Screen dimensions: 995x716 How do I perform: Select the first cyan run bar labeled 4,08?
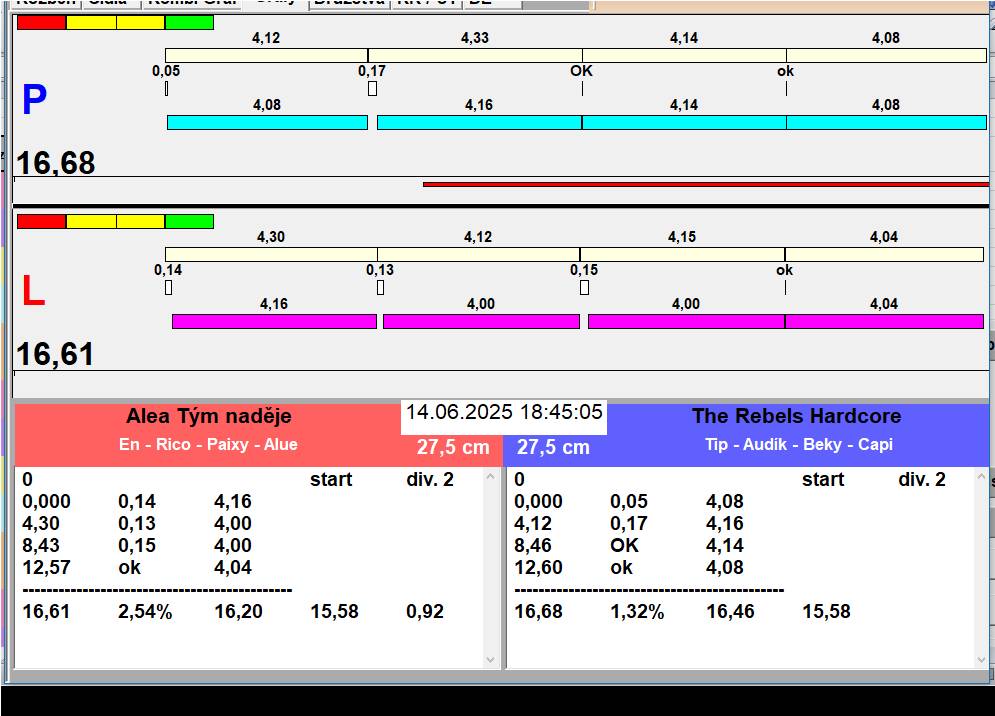267,122
